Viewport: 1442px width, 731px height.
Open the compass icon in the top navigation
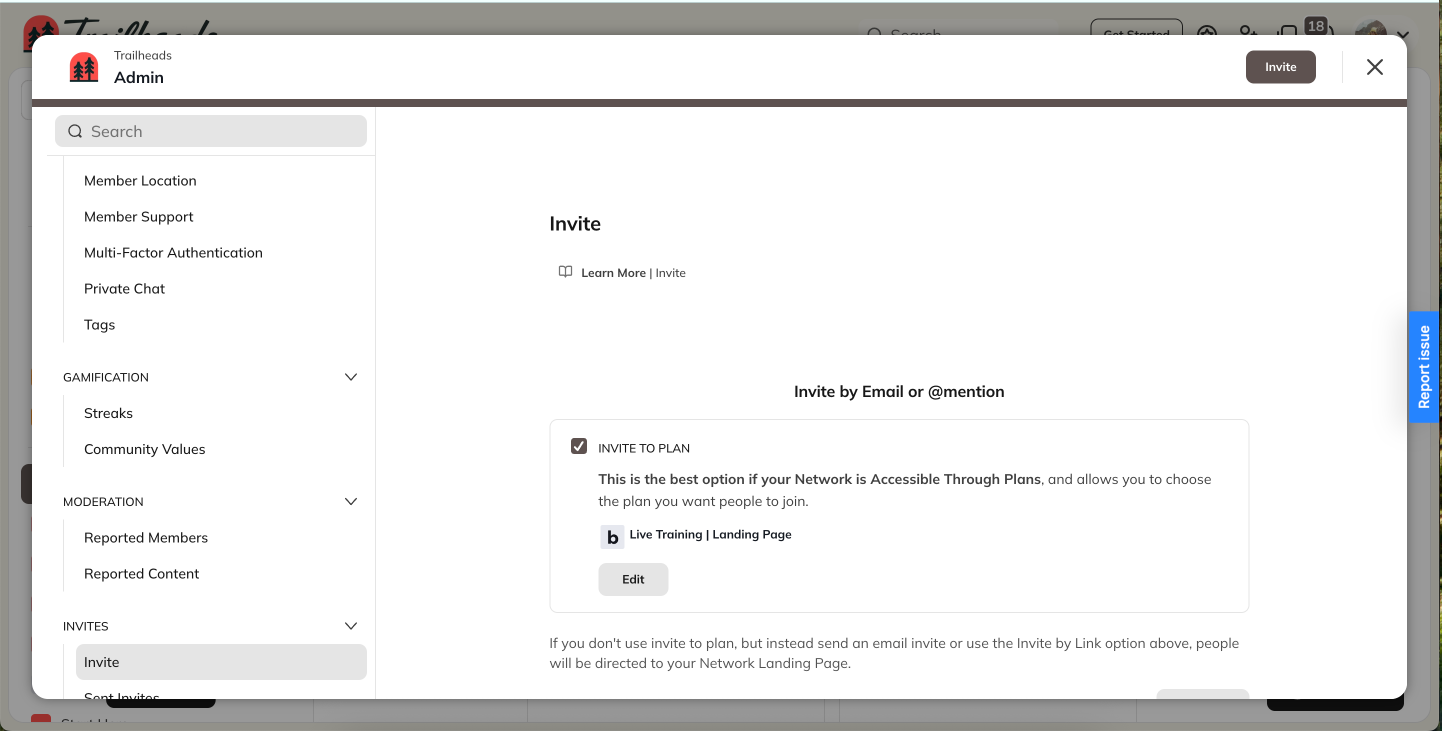tap(1207, 33)
